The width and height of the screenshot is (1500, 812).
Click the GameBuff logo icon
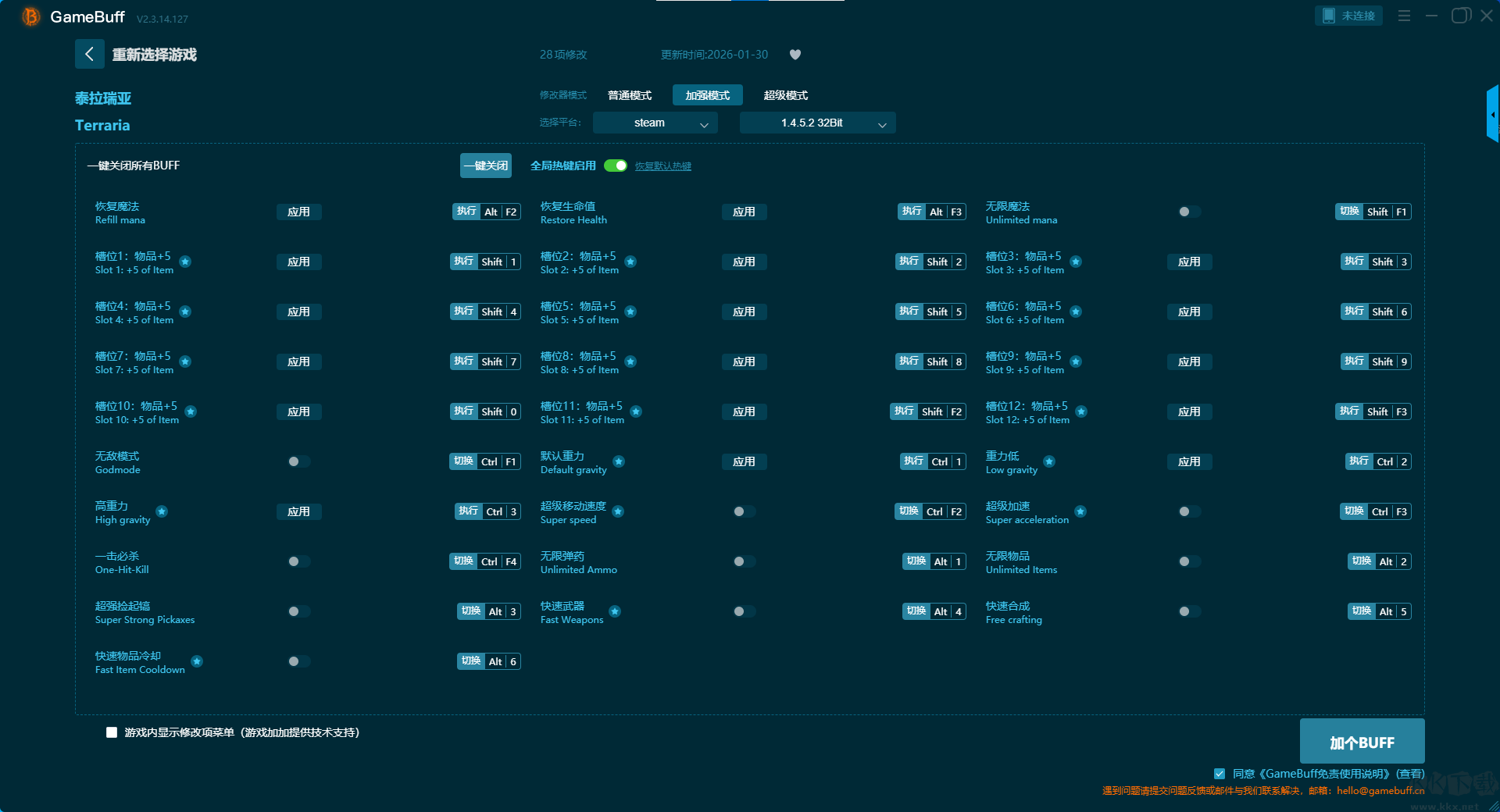pos(31,16)
